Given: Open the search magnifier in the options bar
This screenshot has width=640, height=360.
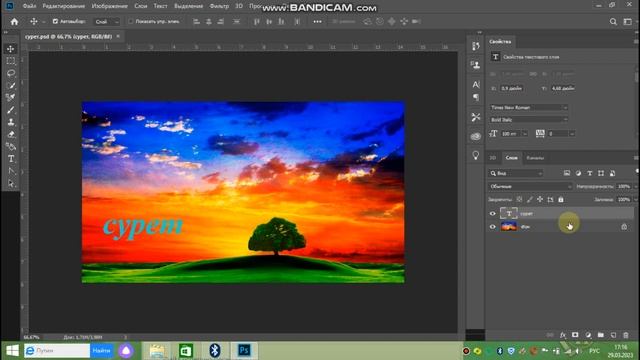Looking at the screenshot, I should pos(613,22).
